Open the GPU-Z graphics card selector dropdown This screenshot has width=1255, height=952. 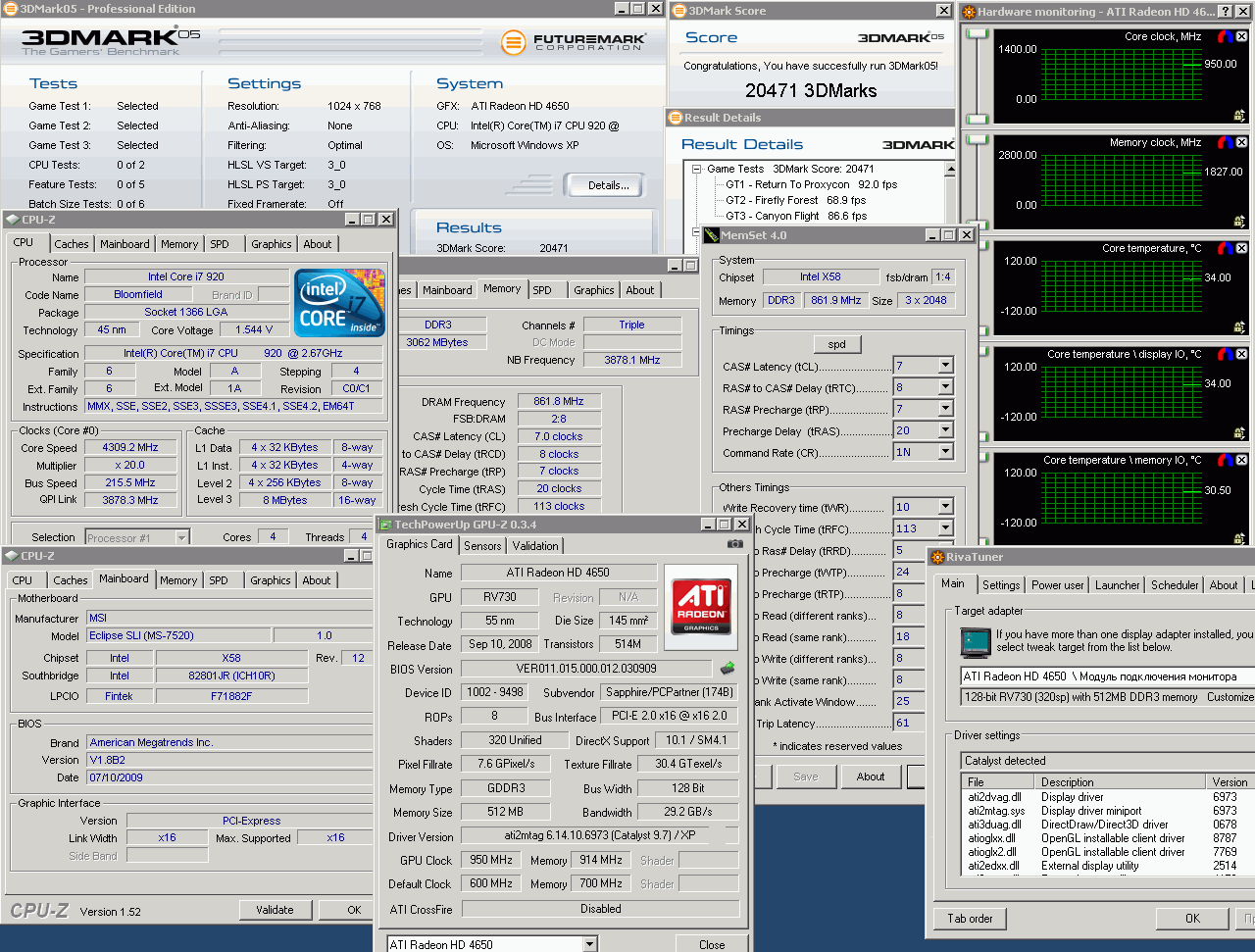pos(589,944)
